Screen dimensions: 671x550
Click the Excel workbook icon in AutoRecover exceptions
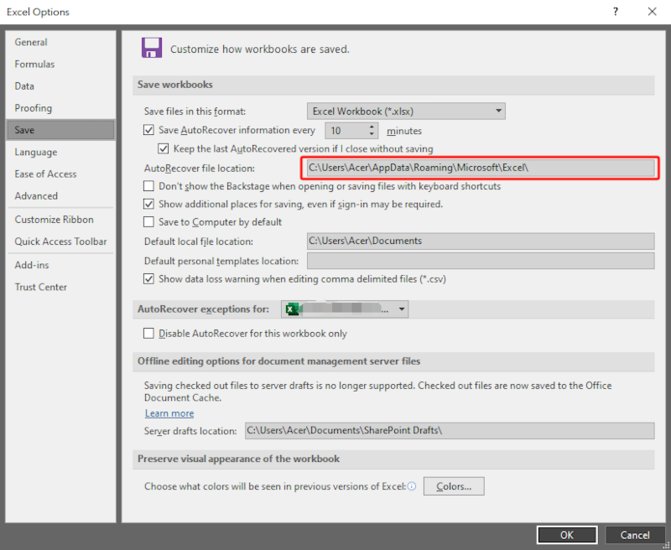293,309
